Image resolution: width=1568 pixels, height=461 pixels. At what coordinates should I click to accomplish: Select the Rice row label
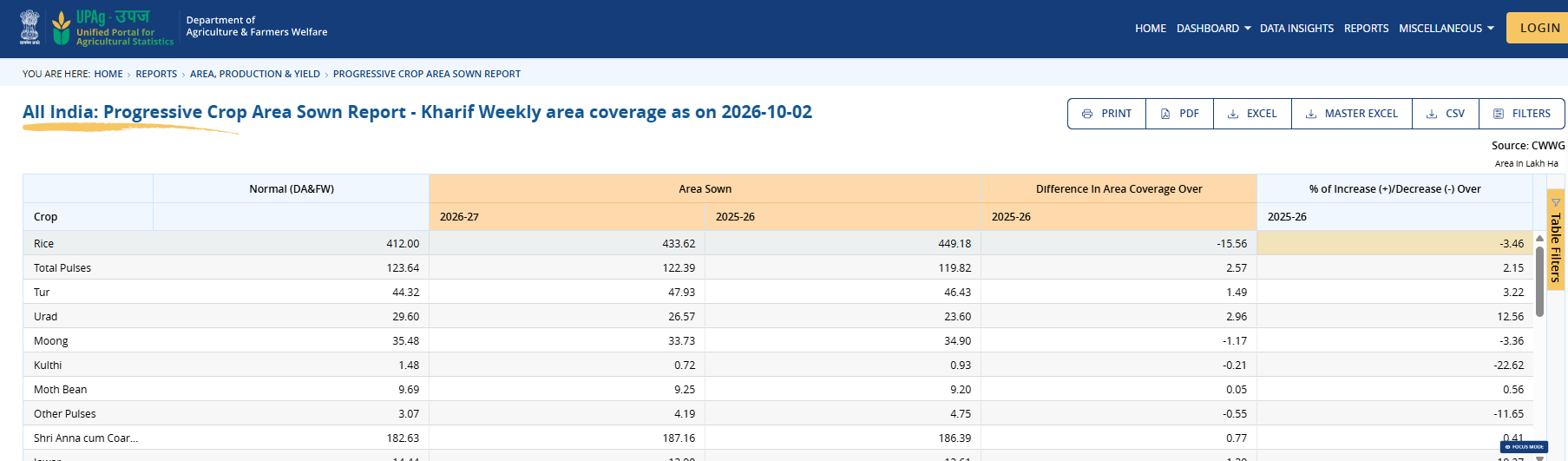(x=43, y=244)
